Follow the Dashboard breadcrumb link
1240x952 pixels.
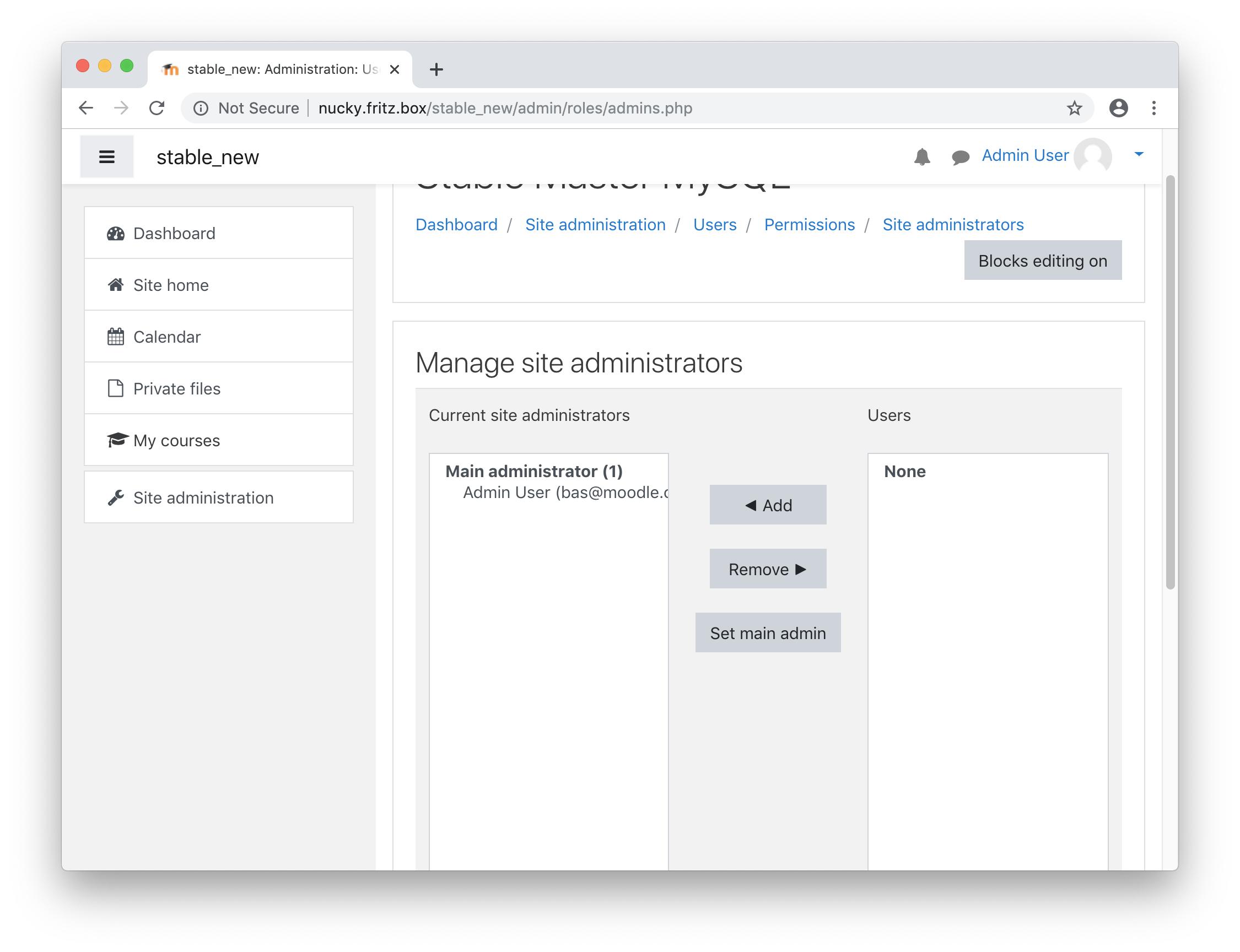coord(456,224)
